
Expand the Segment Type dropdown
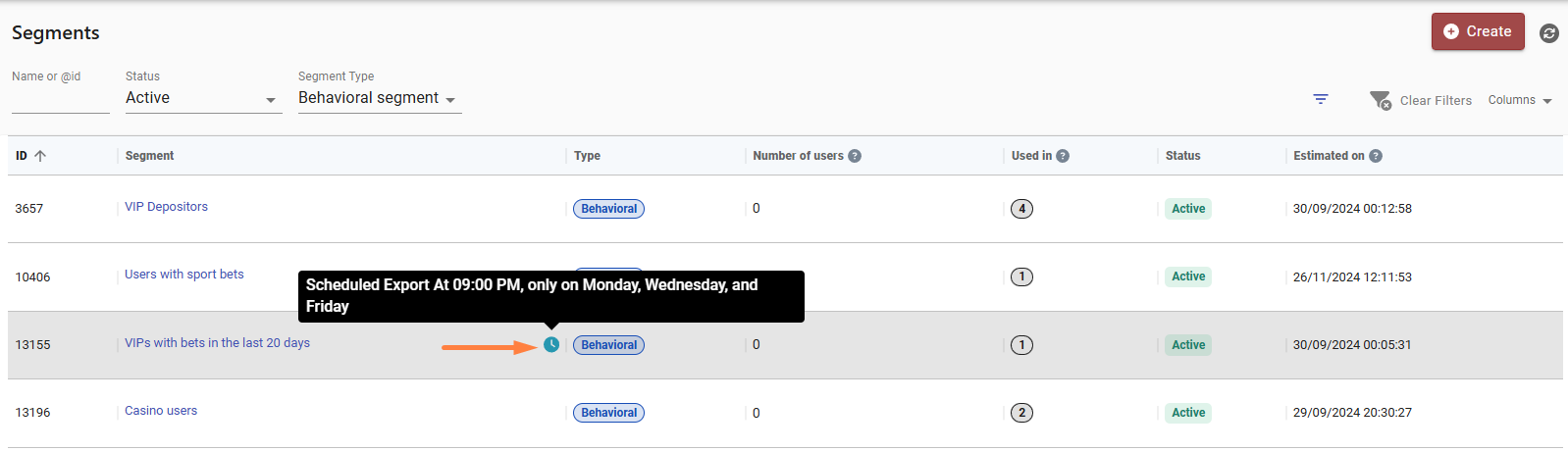pyautogui.click(x=380, y=98)
